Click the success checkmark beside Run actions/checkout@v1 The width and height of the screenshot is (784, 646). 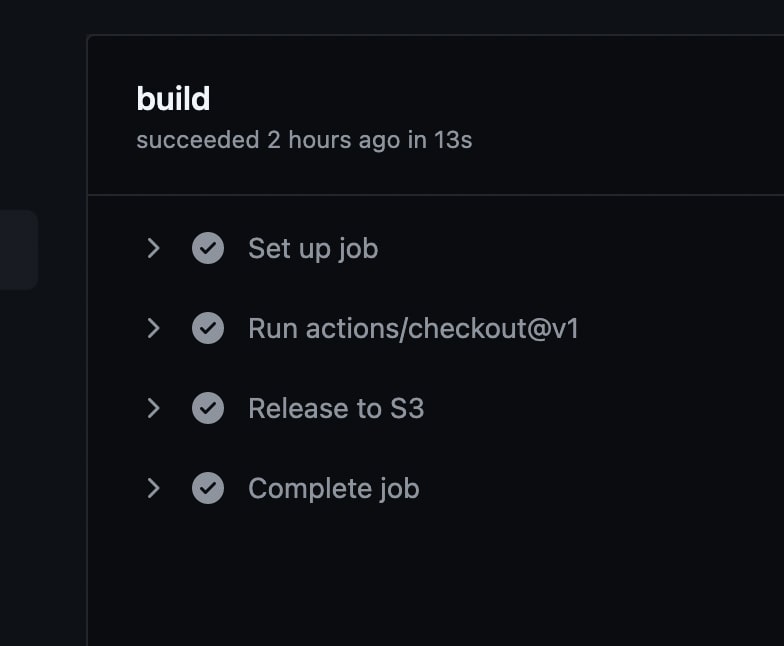(208, 328)
